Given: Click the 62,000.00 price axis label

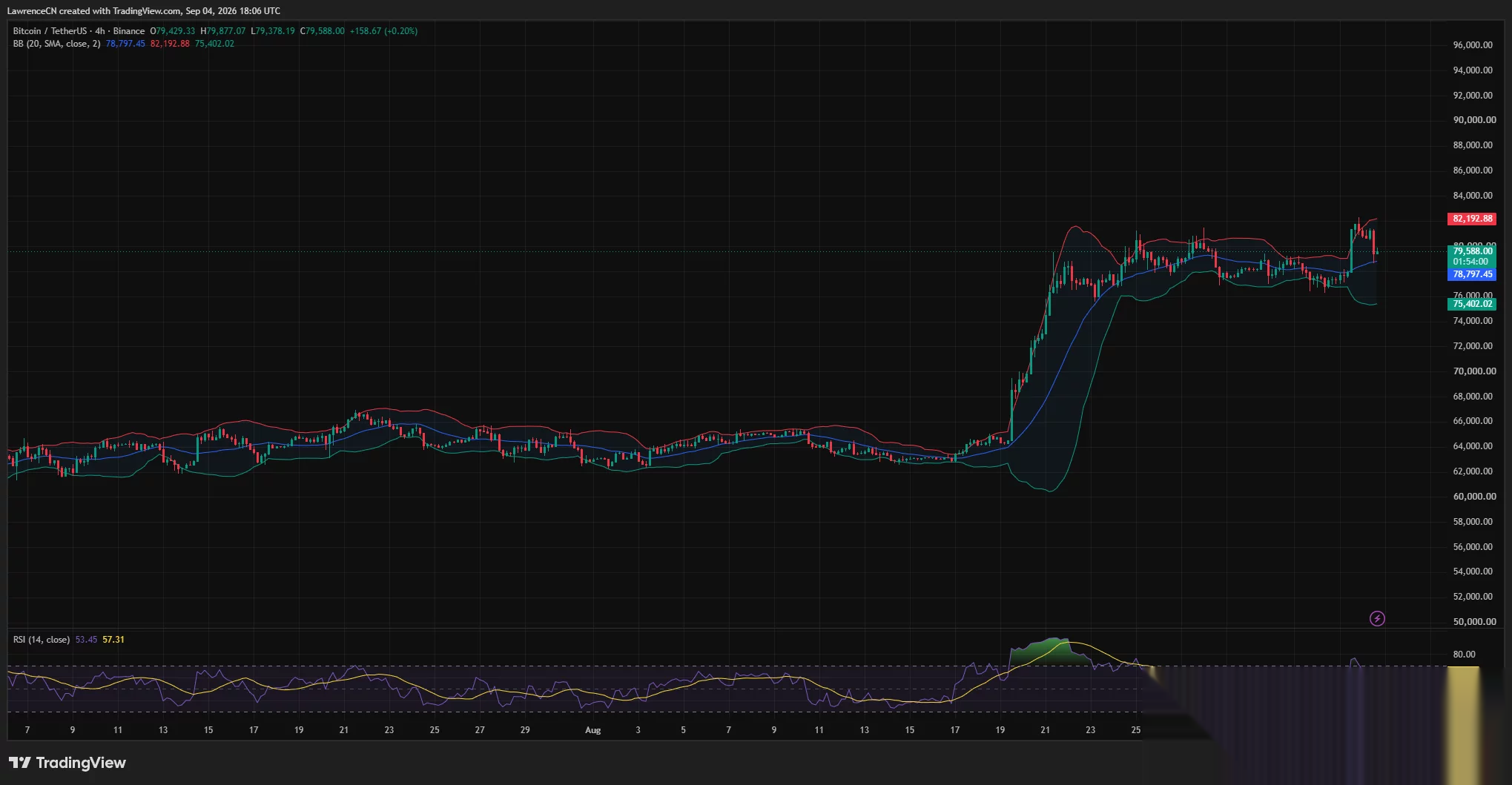Looking at the screenshot, I should 1473,471.
